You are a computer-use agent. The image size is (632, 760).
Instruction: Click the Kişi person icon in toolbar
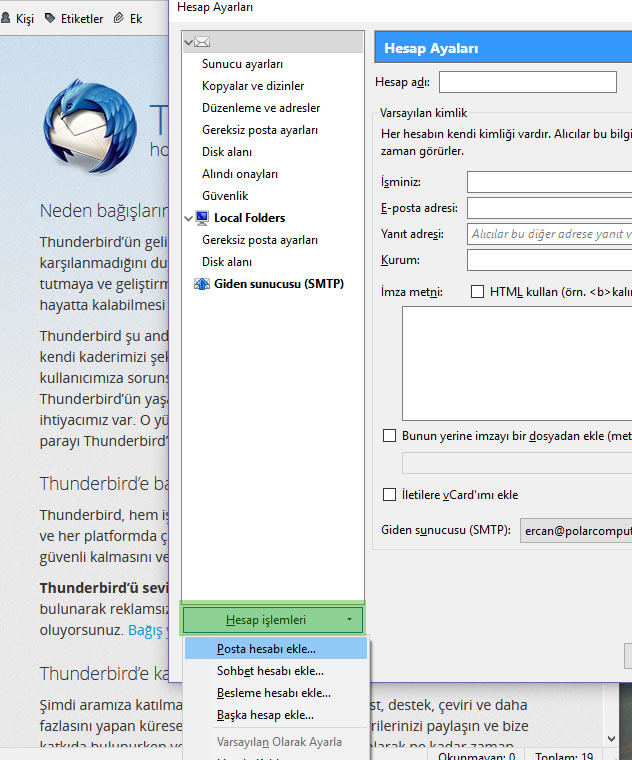[x=6, y=18]
